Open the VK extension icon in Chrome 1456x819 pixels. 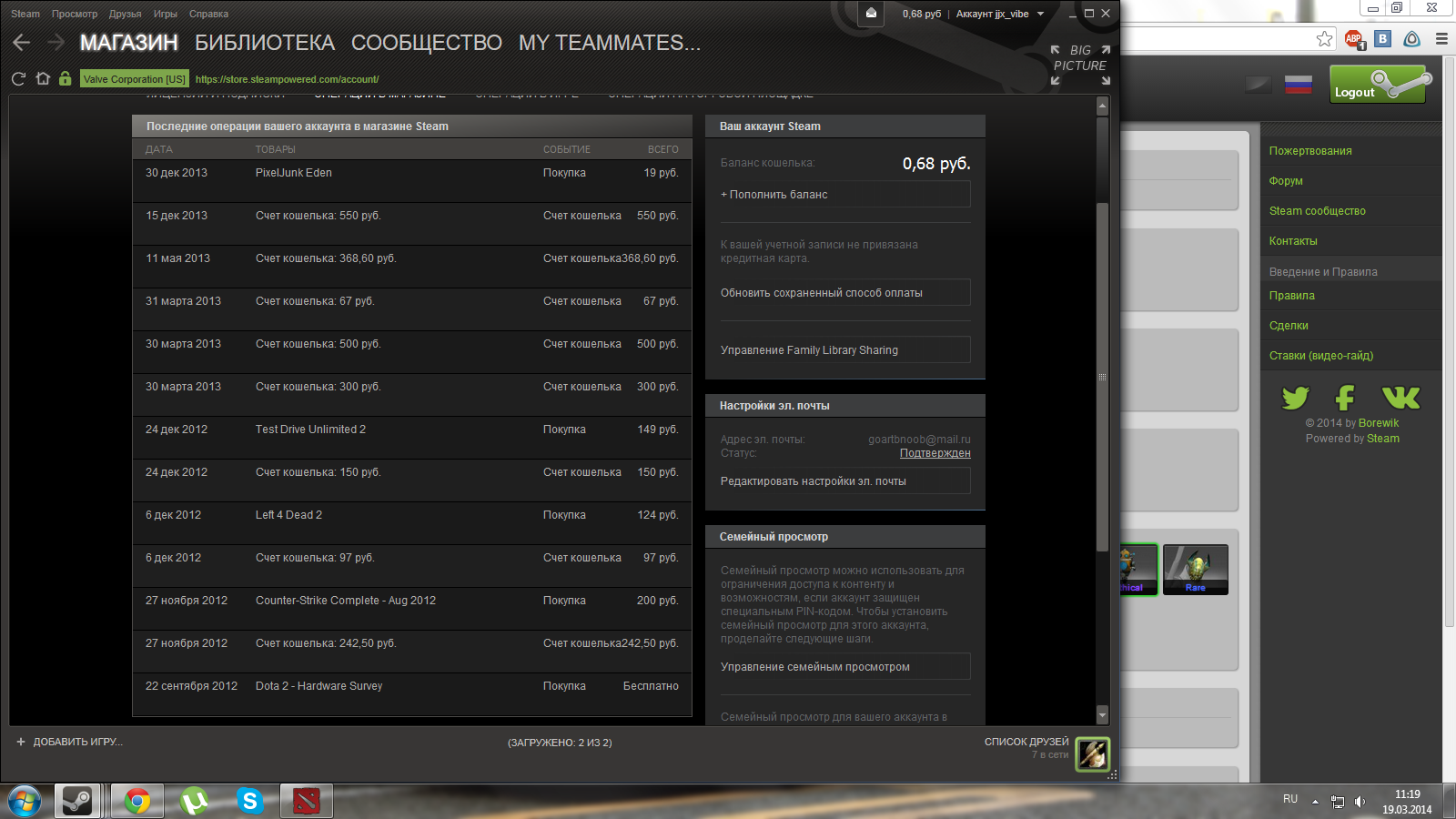1383,38
